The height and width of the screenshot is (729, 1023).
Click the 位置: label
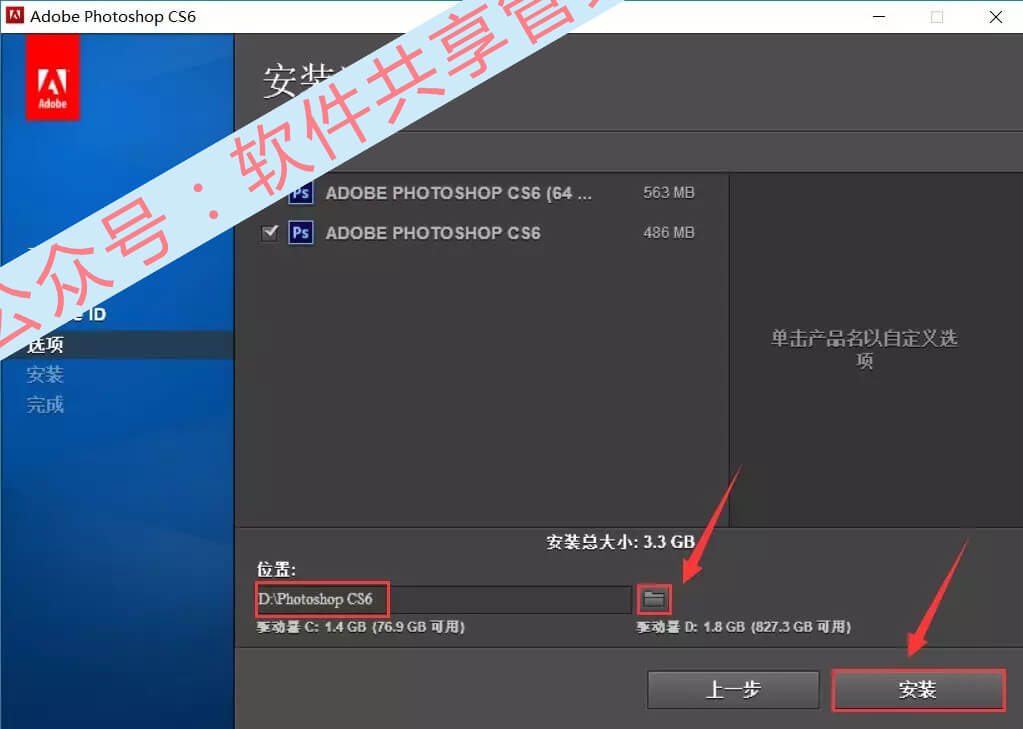coord(276,569)
